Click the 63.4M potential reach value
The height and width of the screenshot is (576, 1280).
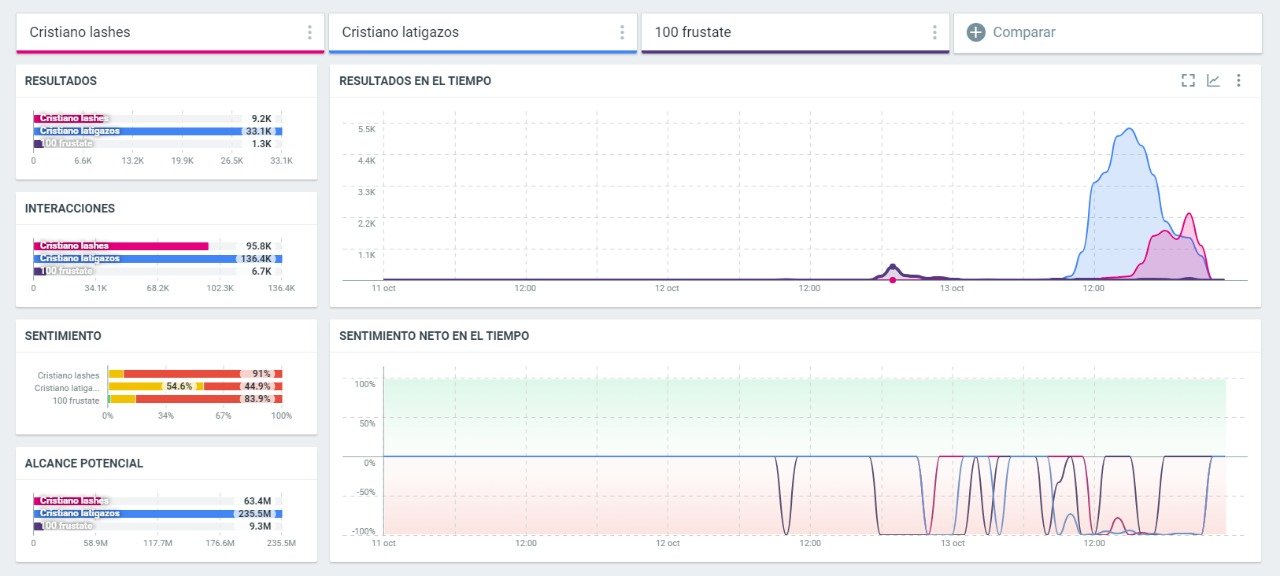click(258, 501)
